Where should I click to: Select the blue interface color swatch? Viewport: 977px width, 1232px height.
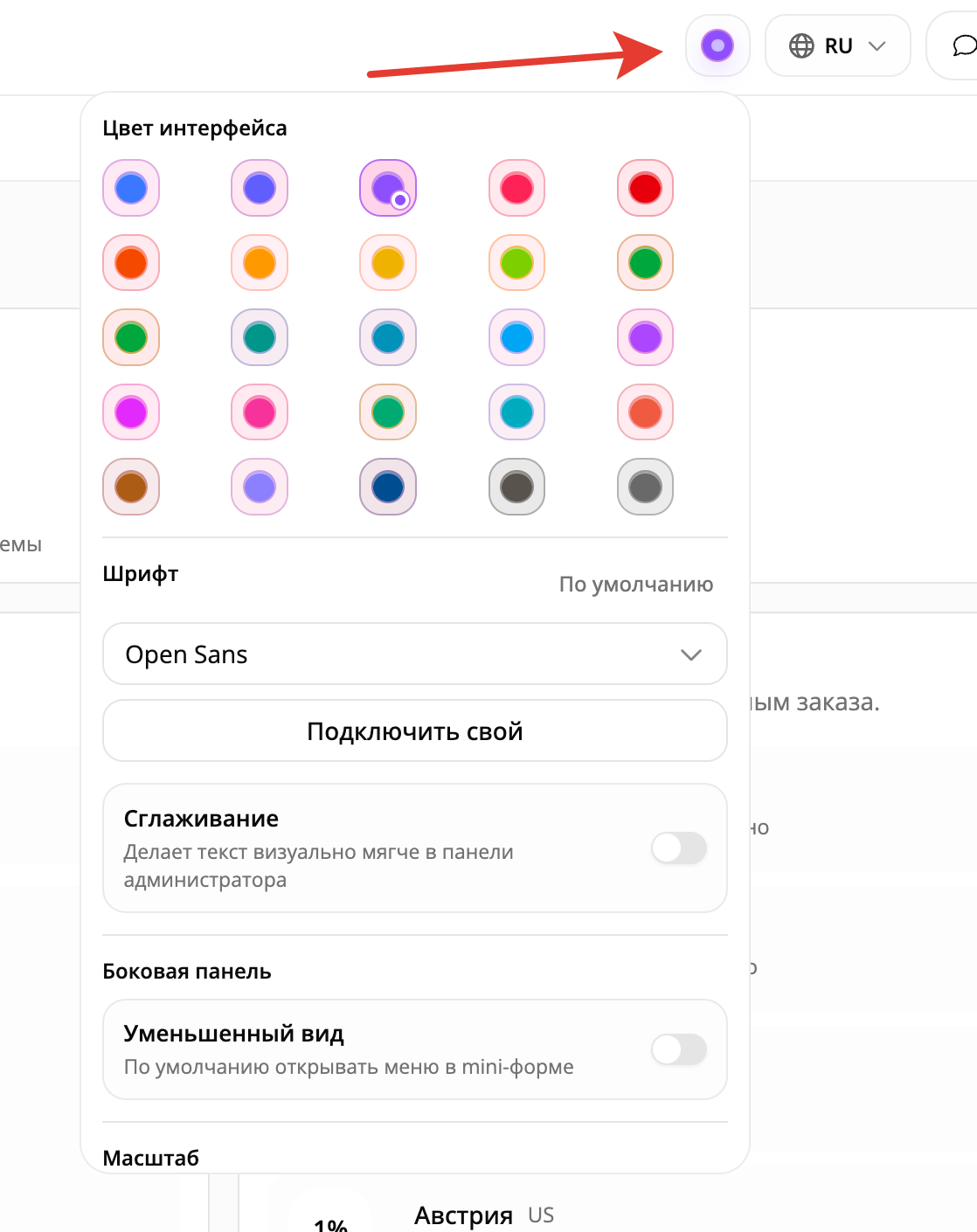tap(131, 188)
